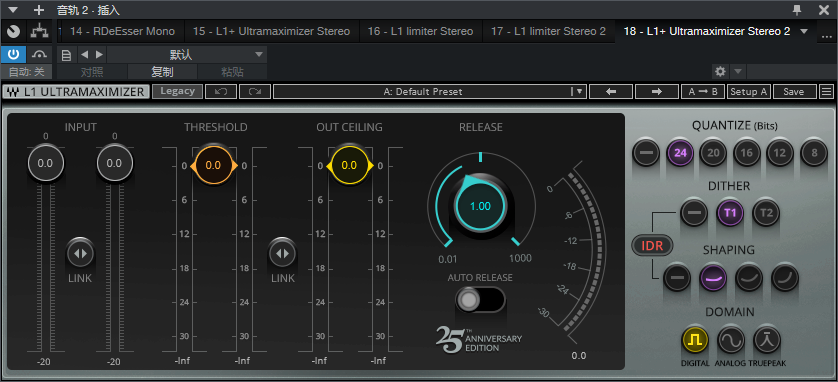Open the Waves hamburger menu
This screenshot has height=382, width=838.
click(826, 91)
